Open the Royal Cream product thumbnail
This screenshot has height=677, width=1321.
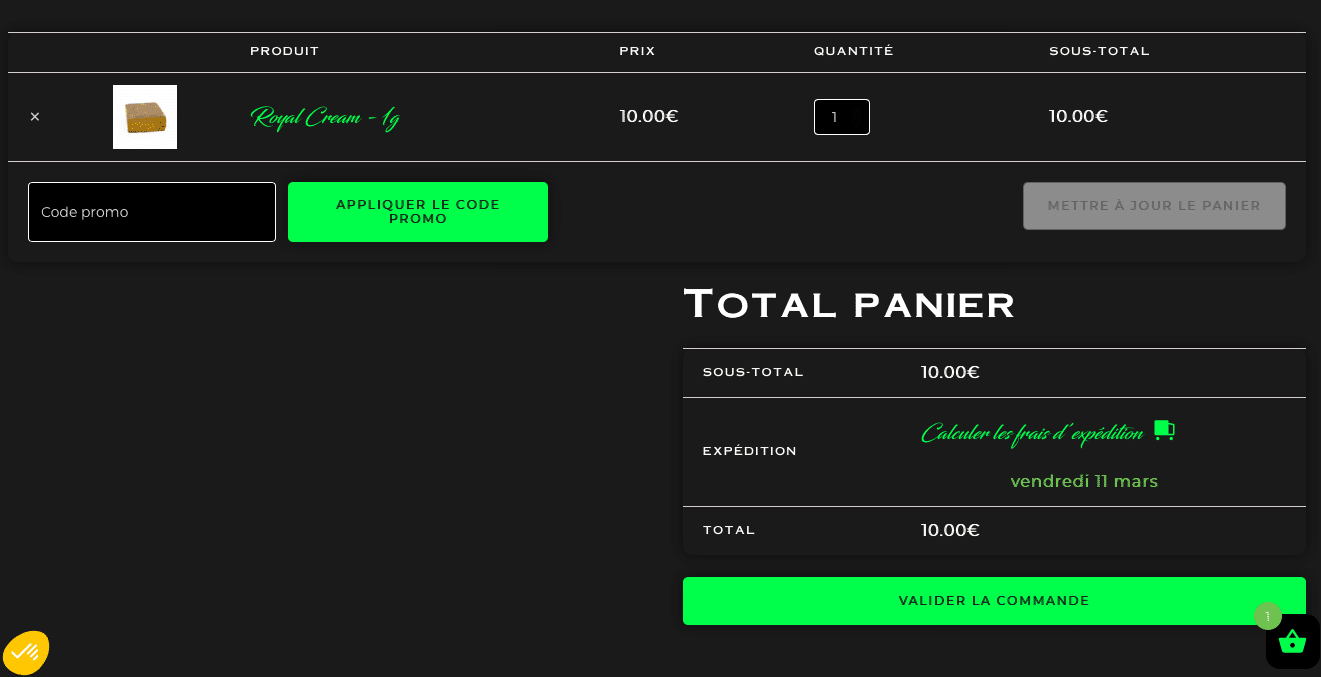145,117
